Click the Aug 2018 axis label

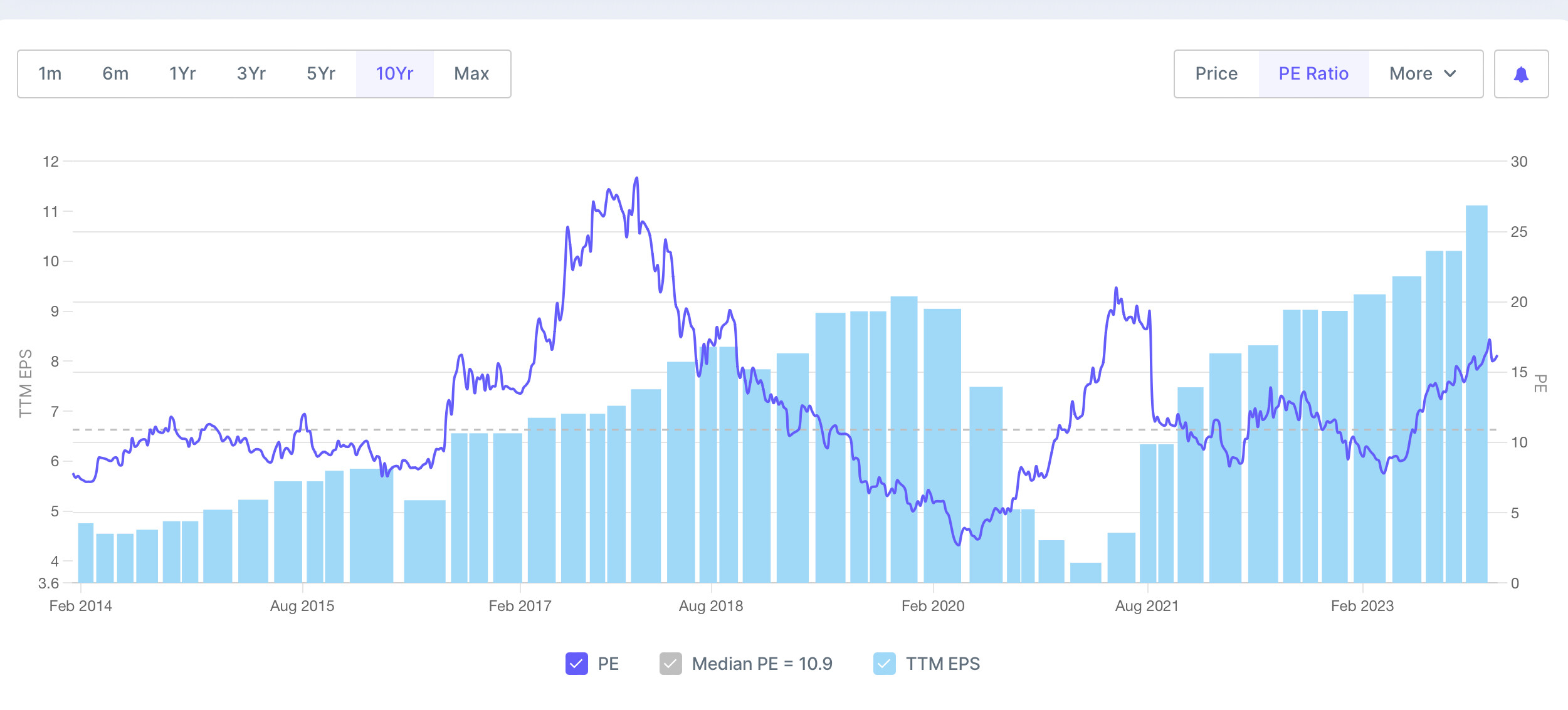[711, 606]
